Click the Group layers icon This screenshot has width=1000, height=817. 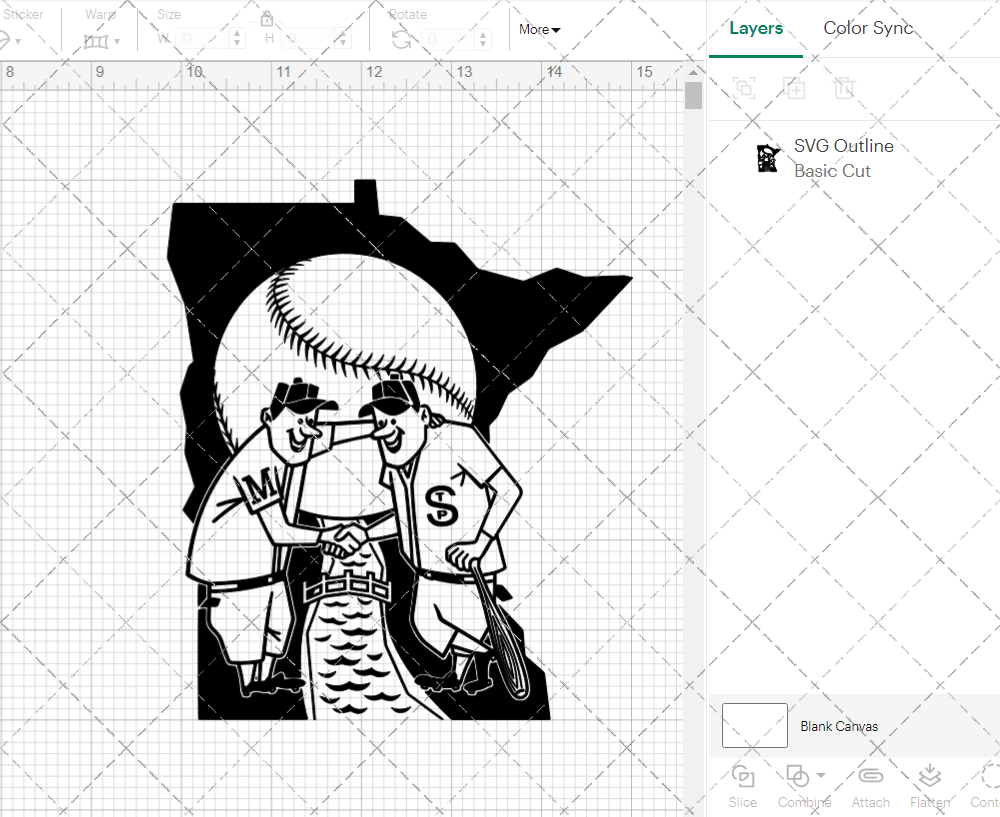click(744, 87)
